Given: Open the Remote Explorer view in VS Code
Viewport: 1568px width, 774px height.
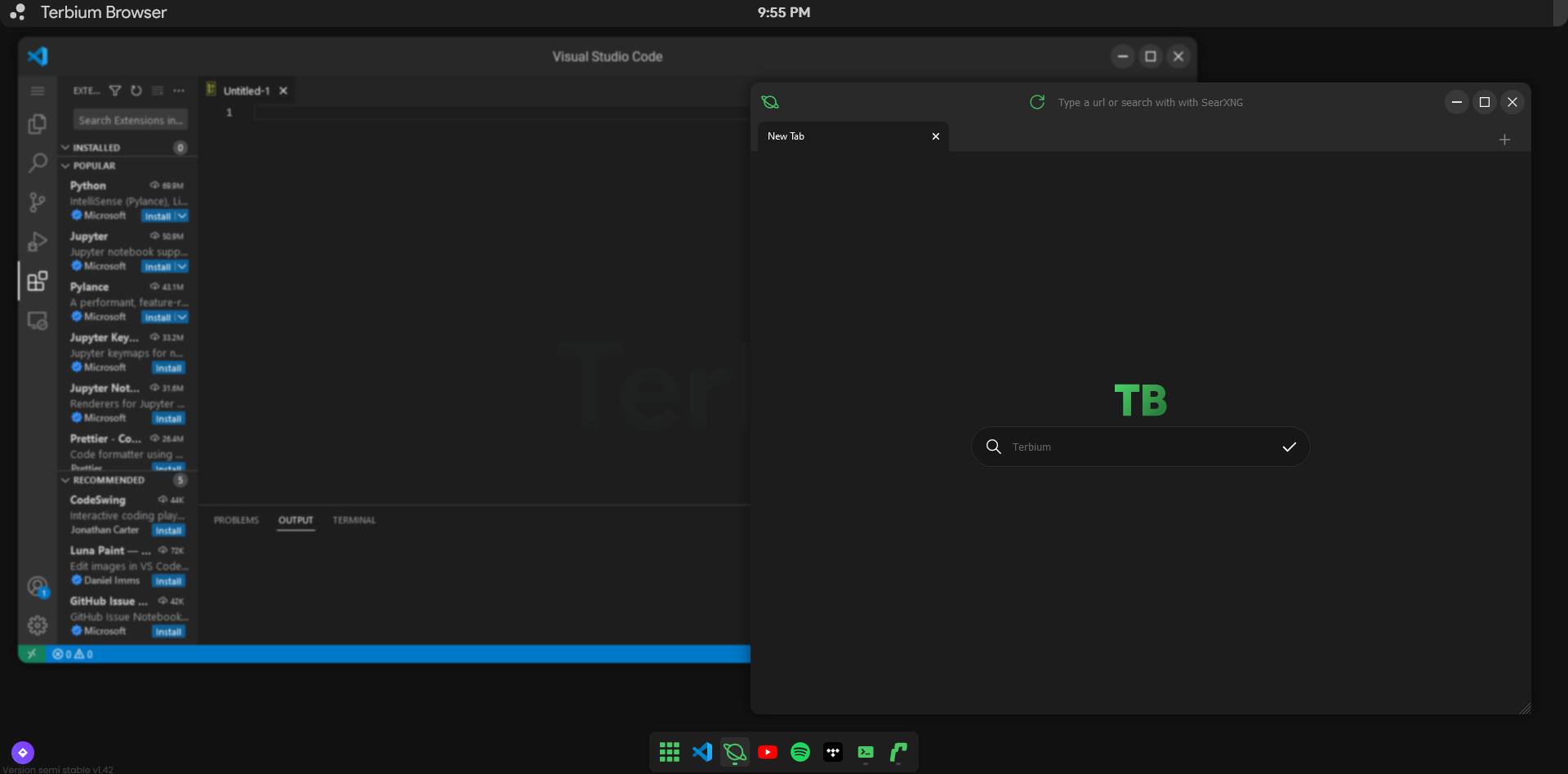Looking at the screenshot, I should coord(38,321).
